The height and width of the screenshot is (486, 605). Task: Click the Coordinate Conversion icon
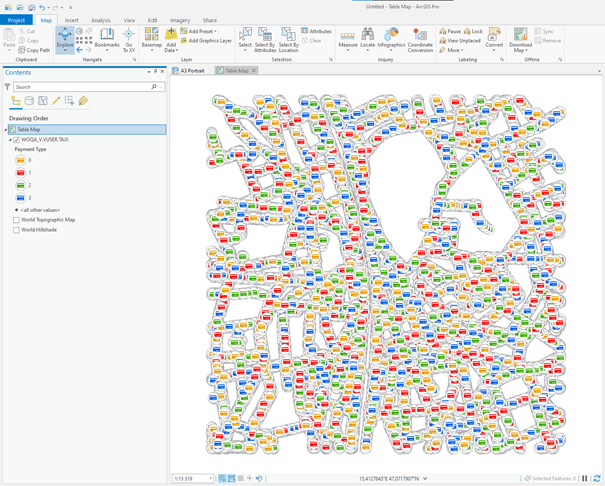pos(420,38)
